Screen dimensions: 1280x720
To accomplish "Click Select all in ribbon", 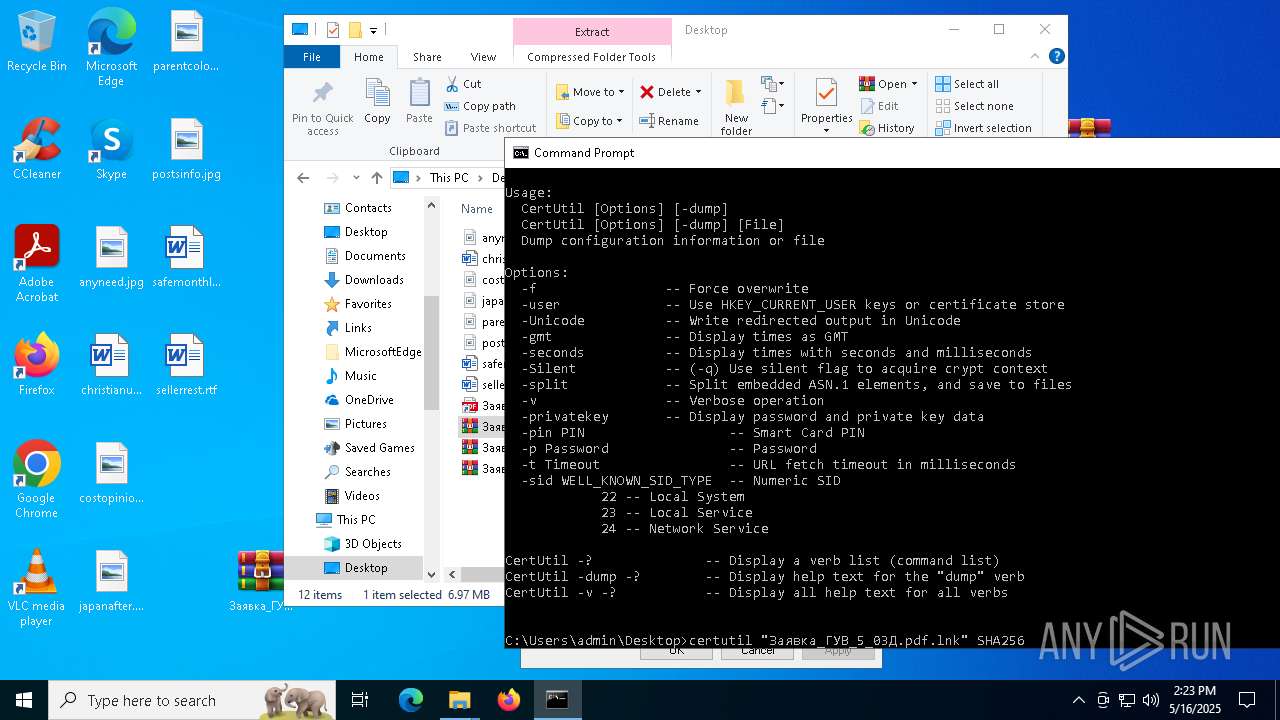I will coord(967,84).
